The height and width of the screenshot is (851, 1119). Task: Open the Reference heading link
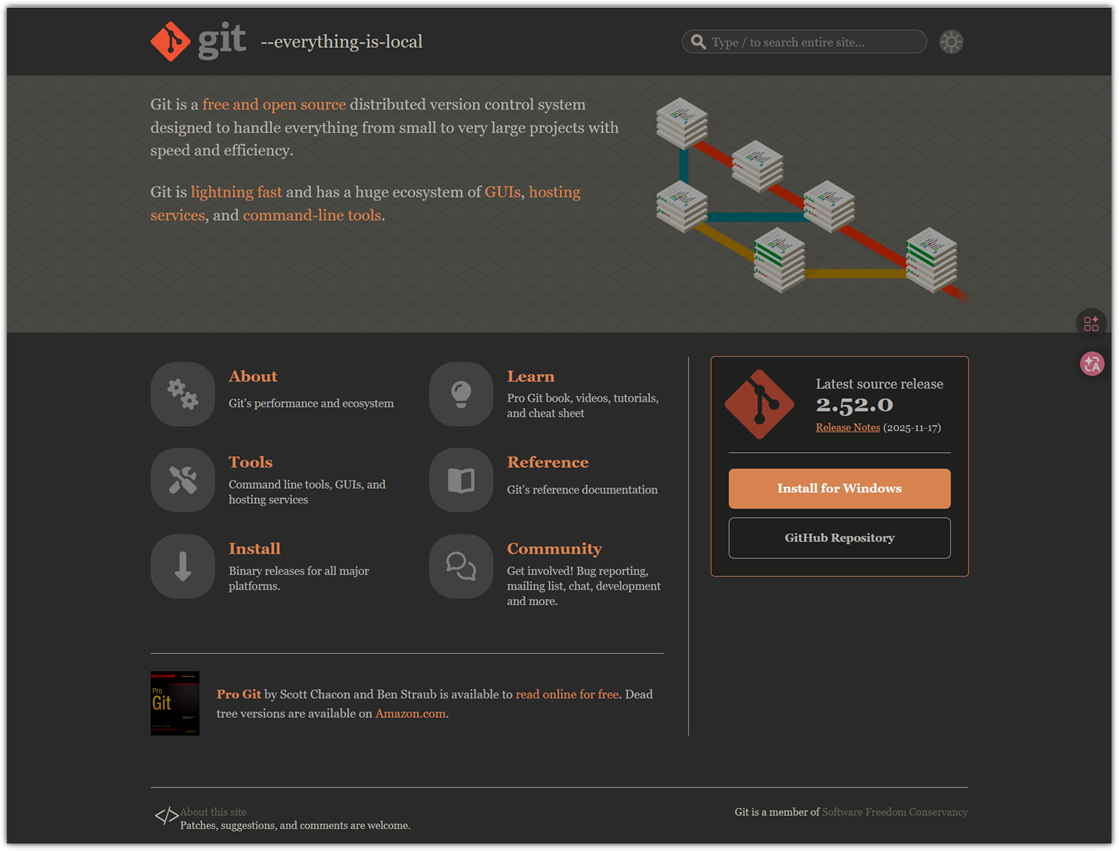[x=547, y=463]
